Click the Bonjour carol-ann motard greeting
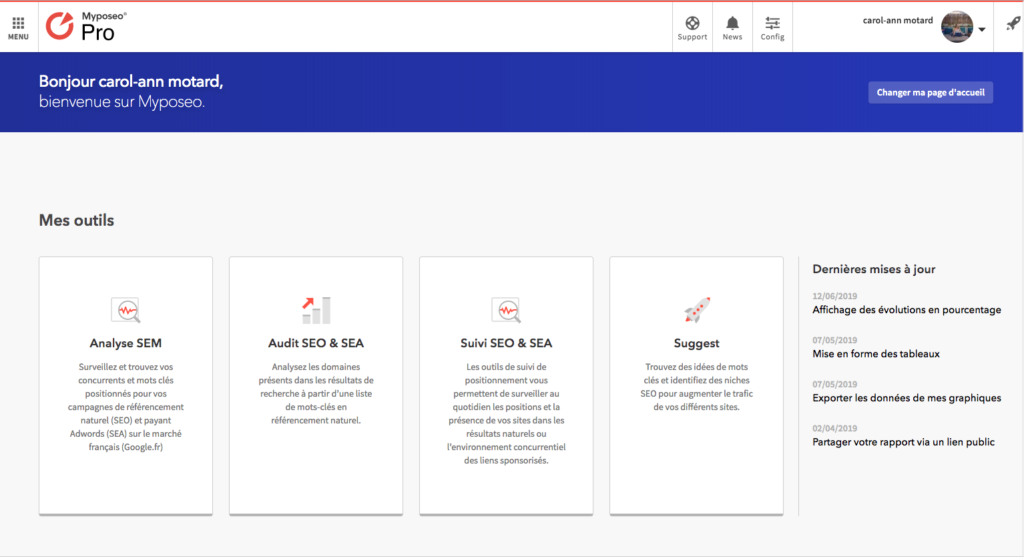 [131, 82]
